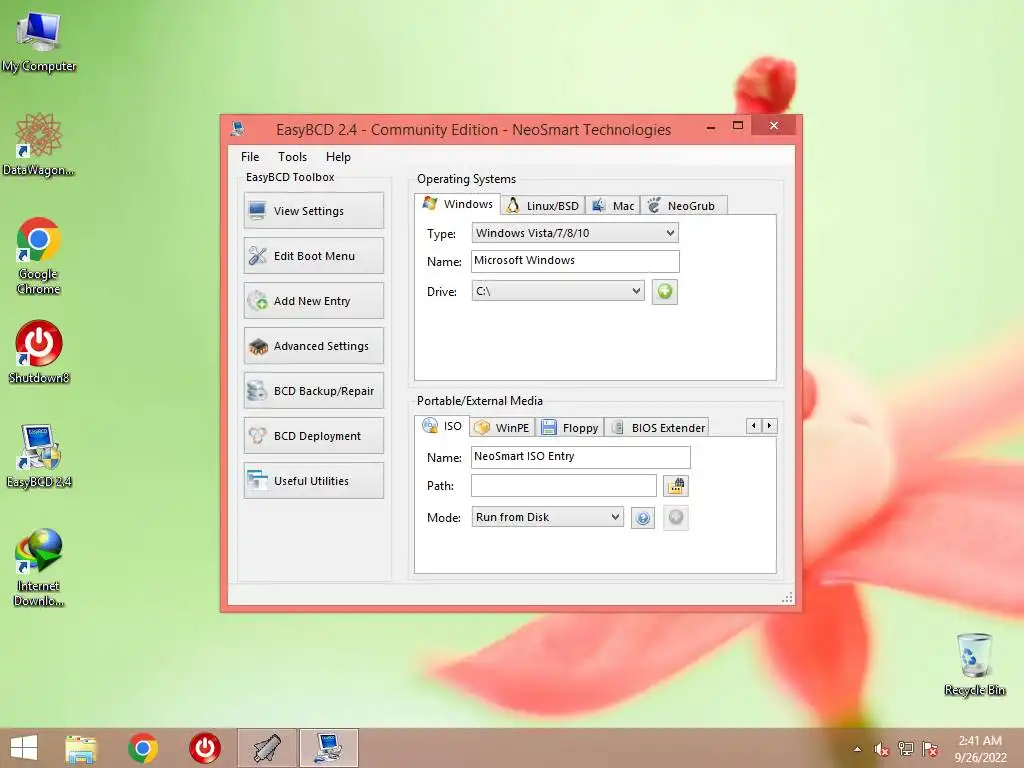The height and width of the screenshot is (768, 1024).
Task: Open Advanced Settings section
Action: (x=313, y=346)
